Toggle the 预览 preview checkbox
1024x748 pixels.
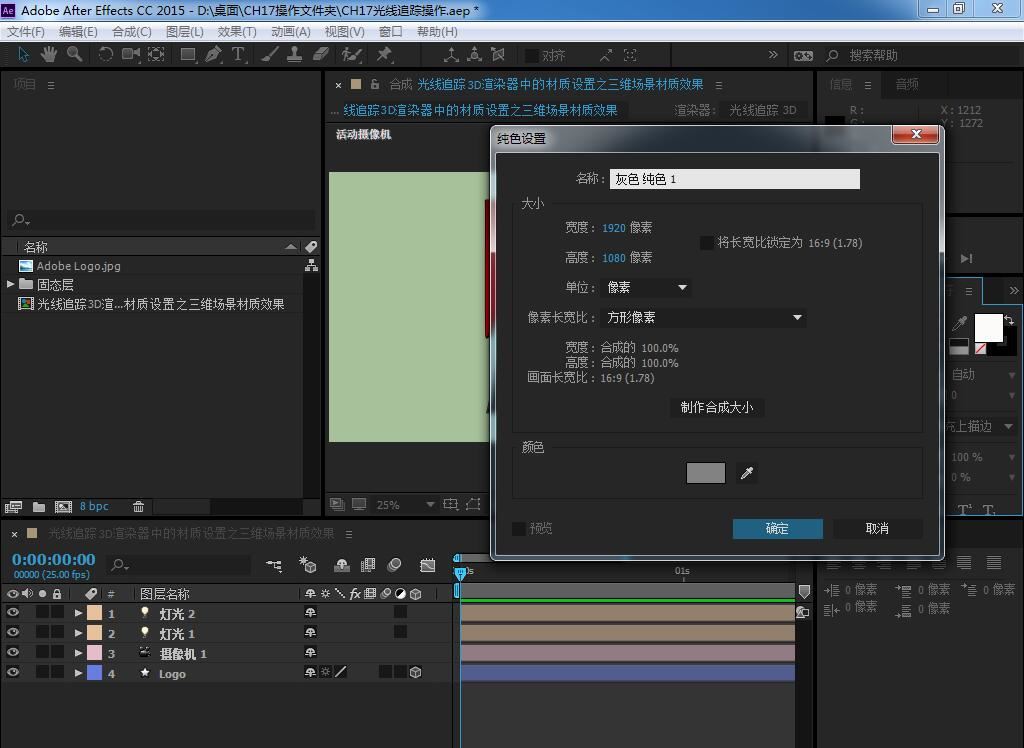[519, 528]
